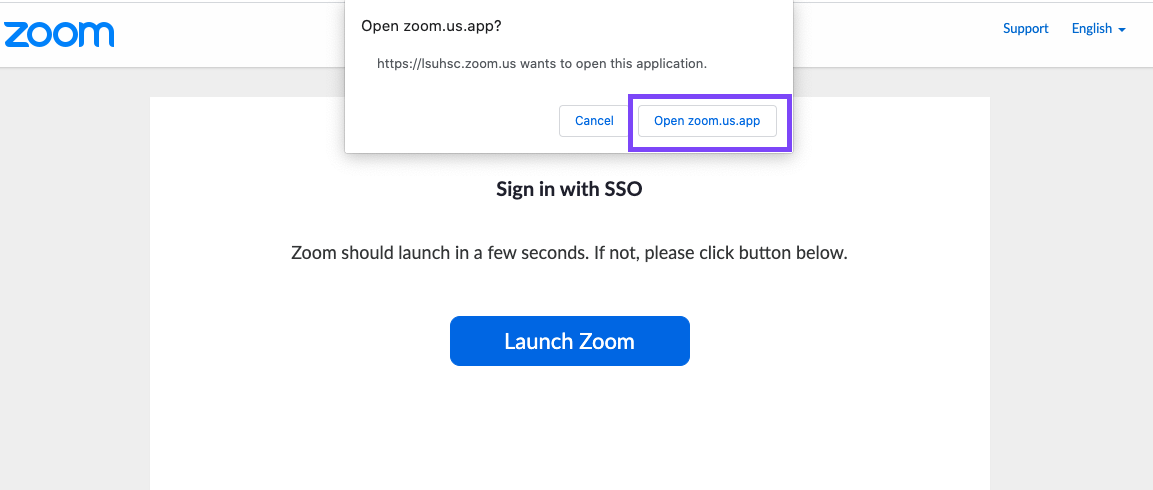This screenshot has width=1153, height=490.
Task: Click white card area below Launch Zoom
Action: coord(569,430)
